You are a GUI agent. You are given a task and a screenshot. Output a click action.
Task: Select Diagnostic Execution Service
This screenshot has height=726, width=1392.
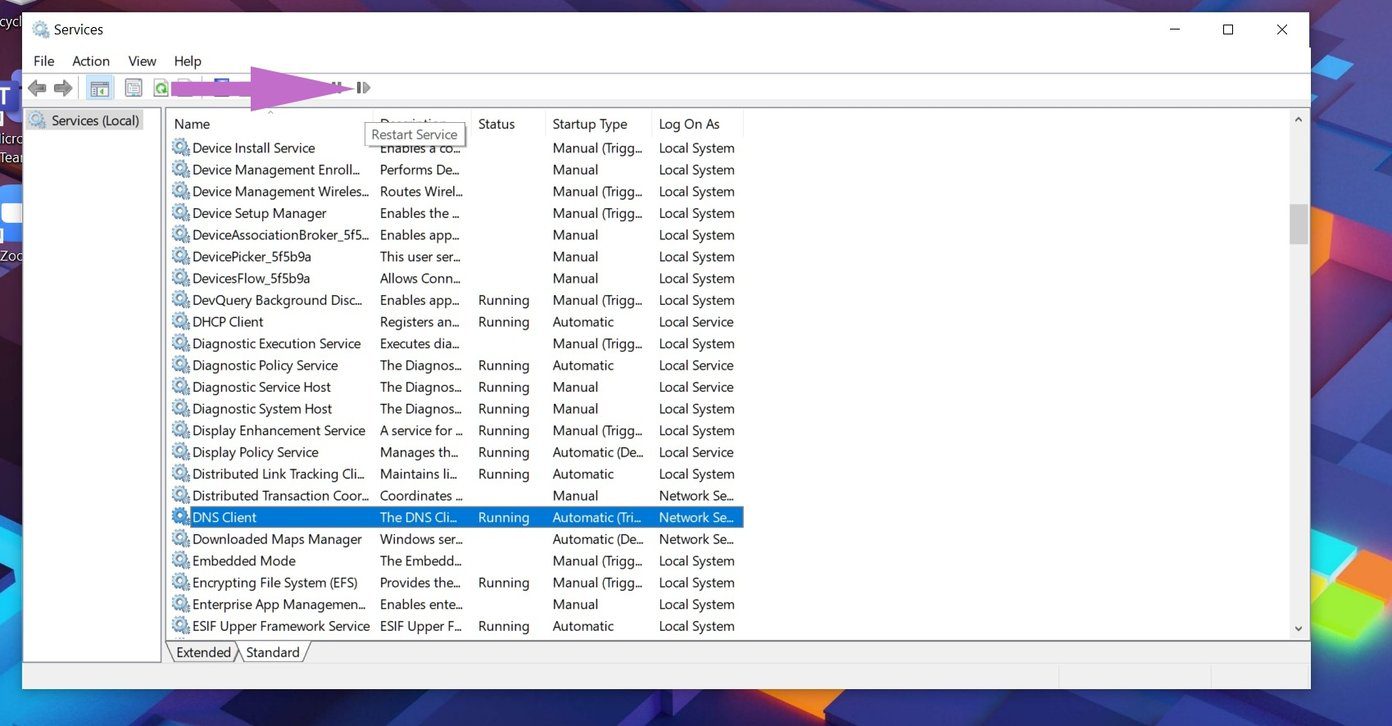456,344
